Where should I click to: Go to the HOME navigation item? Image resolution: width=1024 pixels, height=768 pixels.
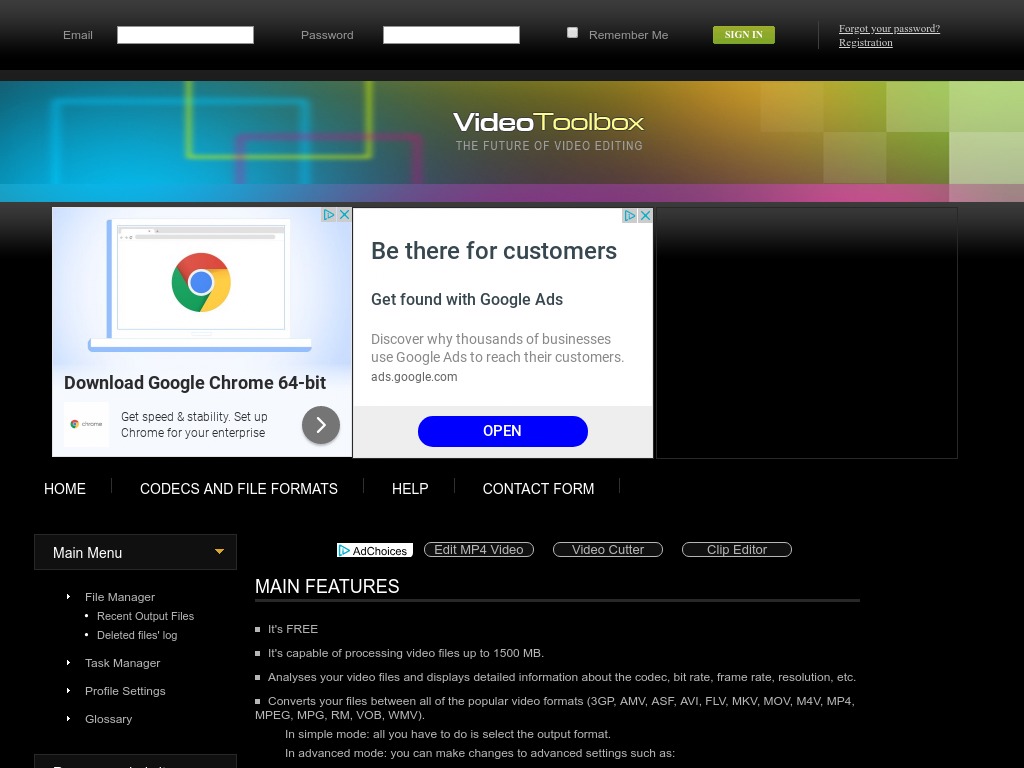[65, 488]
